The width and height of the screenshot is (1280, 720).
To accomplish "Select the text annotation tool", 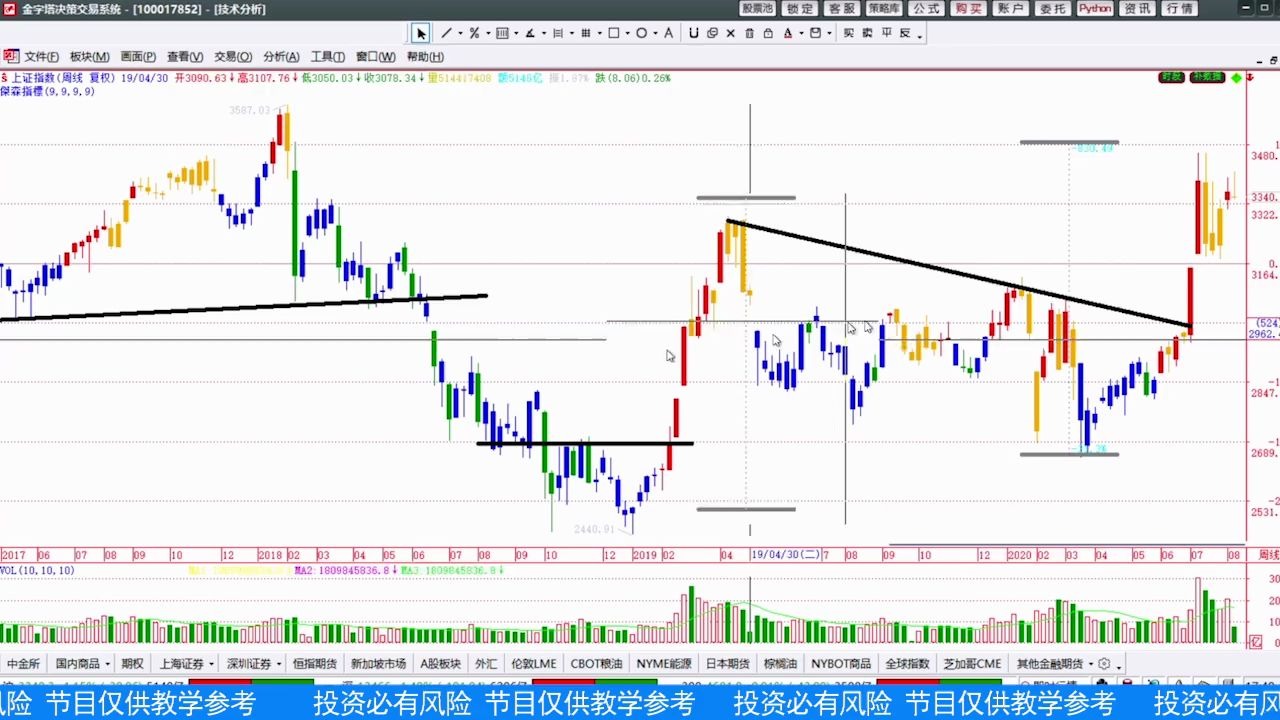I will [x=668, y=33].
